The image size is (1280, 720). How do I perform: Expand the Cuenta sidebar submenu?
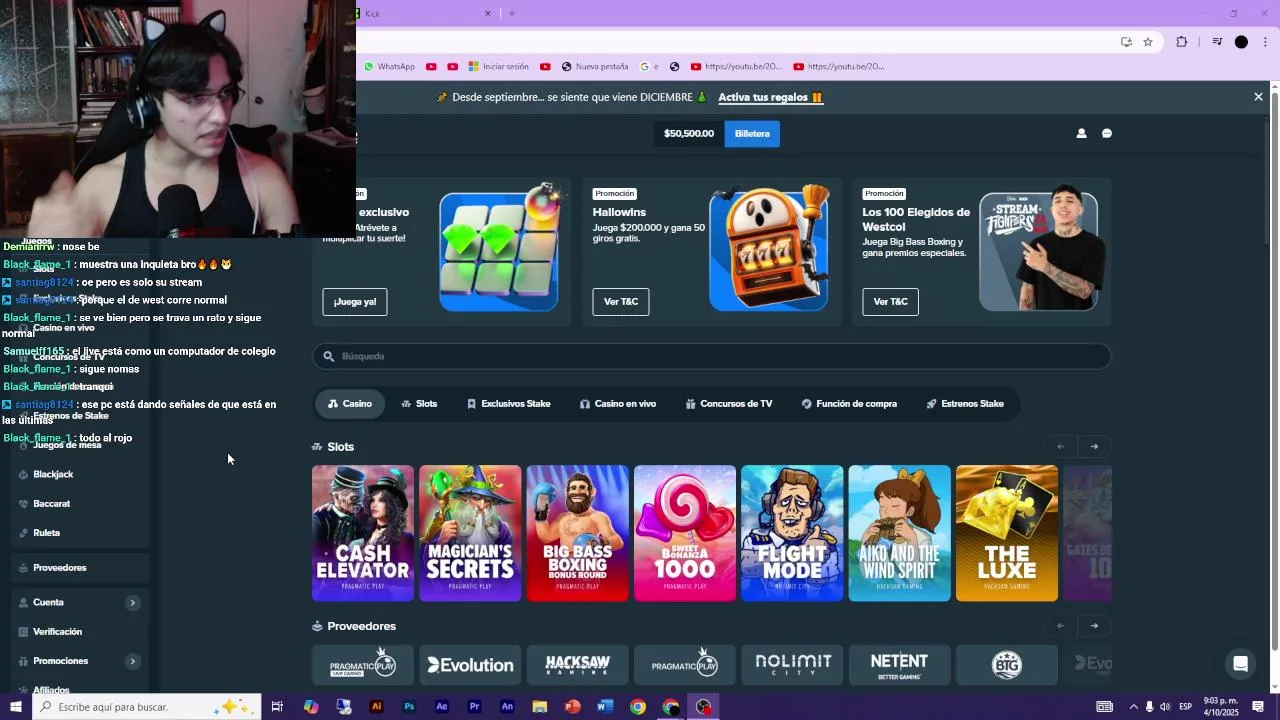point(132,603)
